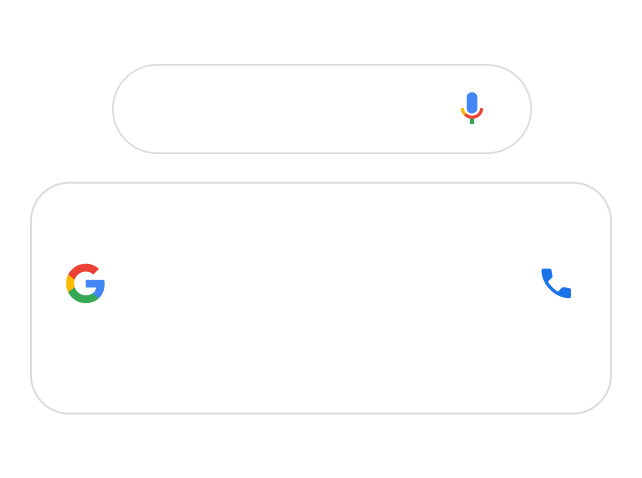The width and height of the screenshot is (642, 478).
Task: Choose the Google logo beside the phone card
Action: coord(86,283)
